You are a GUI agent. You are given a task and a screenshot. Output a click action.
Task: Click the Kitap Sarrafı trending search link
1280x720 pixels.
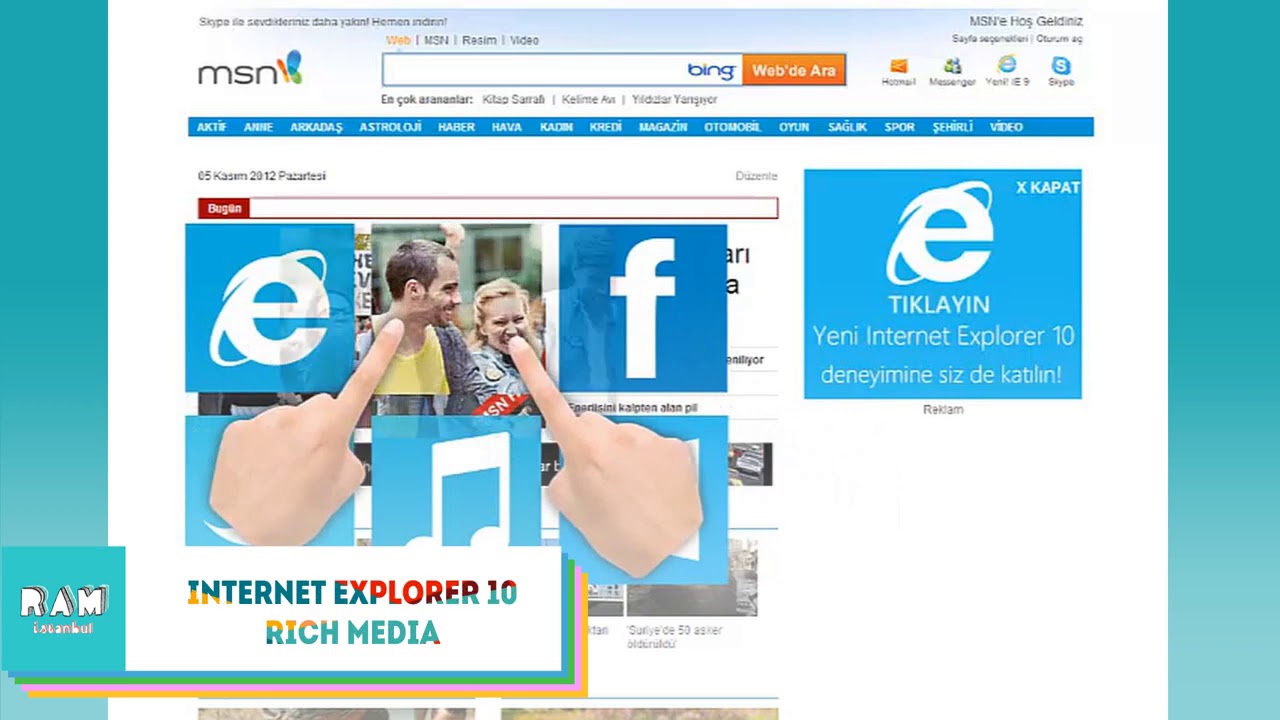pyautogui.click(x=513, y=100)
